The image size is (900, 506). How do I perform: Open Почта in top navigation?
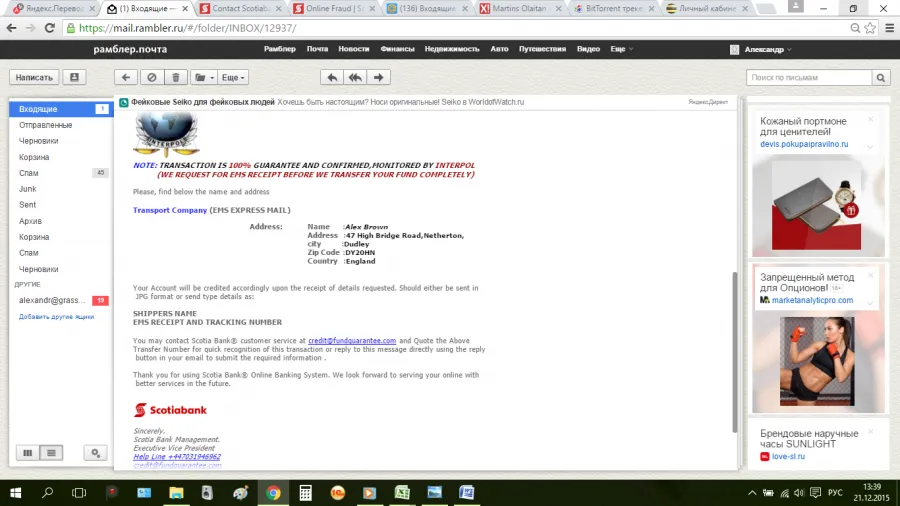(317, 49)
